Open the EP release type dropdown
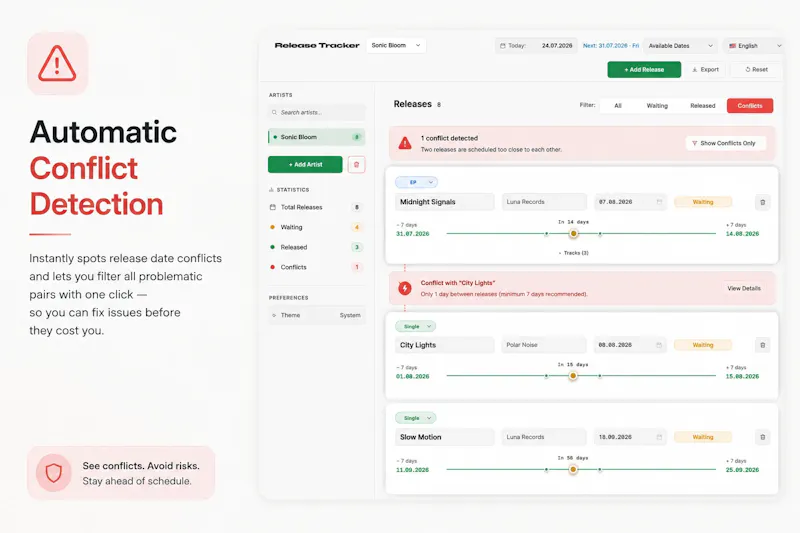 click(416, 182)
